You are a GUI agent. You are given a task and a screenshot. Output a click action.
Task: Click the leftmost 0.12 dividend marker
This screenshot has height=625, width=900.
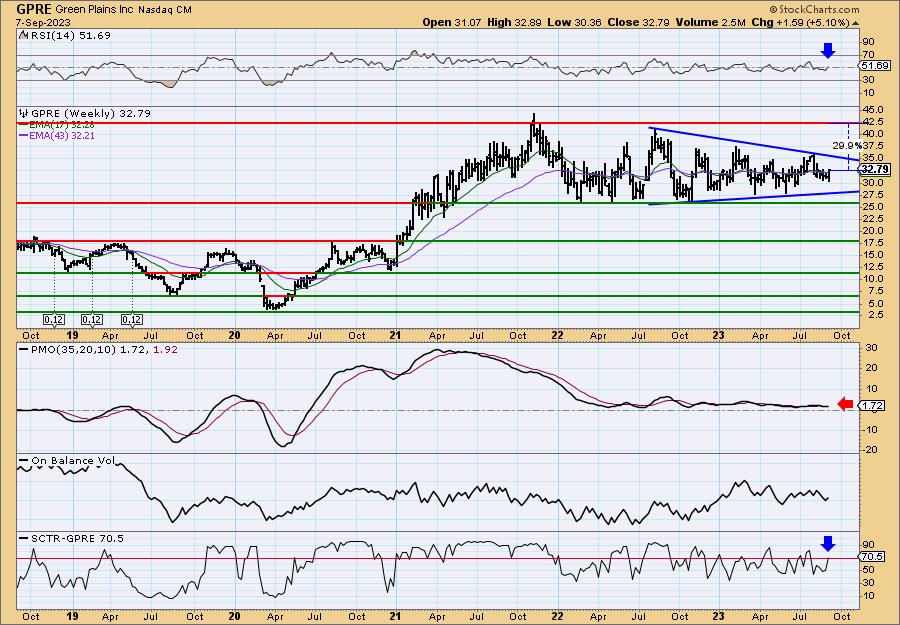(x=54, y=319)
